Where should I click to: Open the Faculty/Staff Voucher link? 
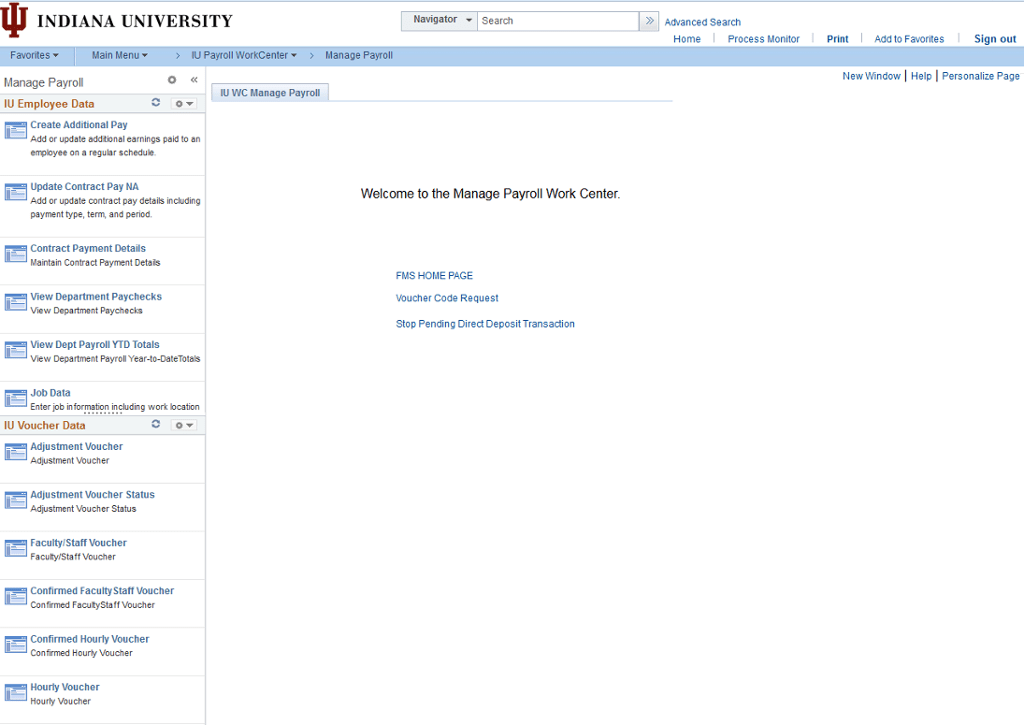78,543
